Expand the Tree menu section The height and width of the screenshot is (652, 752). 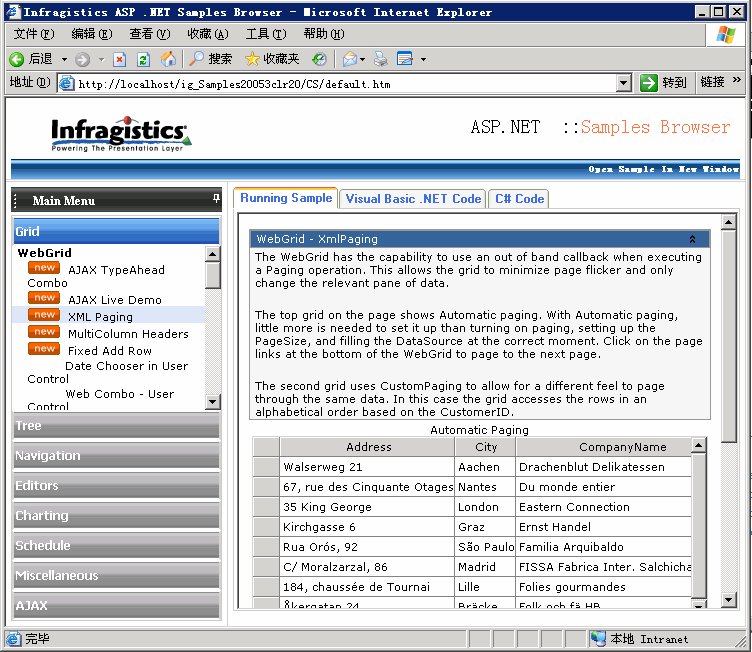pyautogui.click(x=117, y=426)
